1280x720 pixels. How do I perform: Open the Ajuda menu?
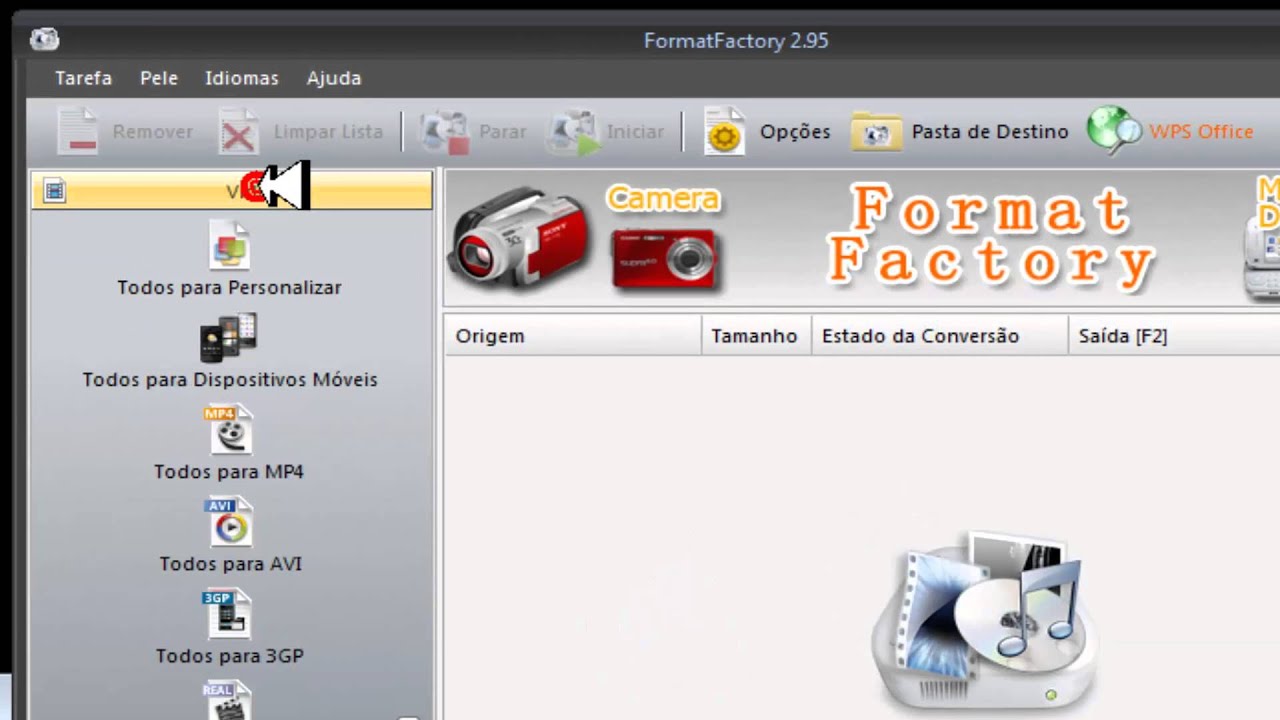click(333, 78)
